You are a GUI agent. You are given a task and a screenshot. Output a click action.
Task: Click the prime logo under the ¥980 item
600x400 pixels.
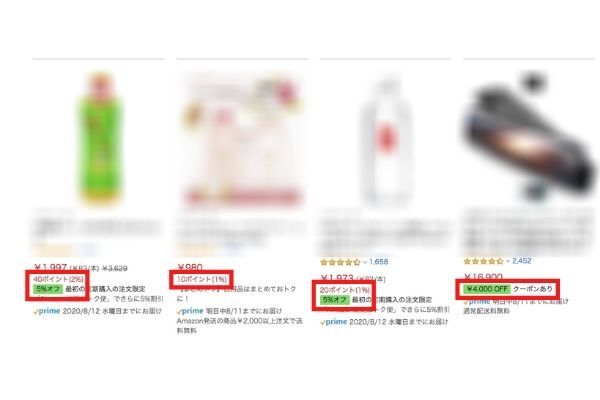tap(190, 311)
